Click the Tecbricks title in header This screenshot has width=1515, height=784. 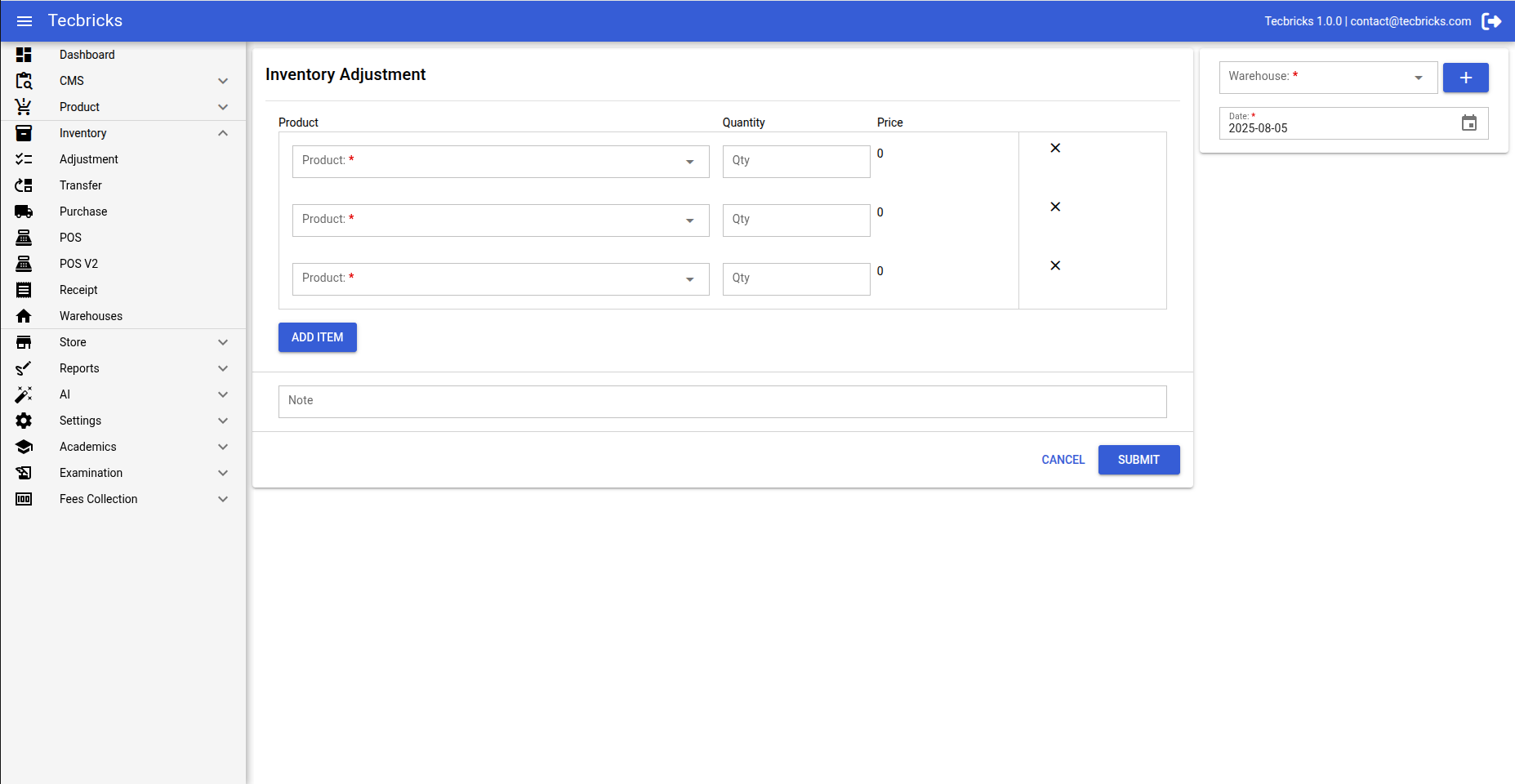tap(85, 20)
